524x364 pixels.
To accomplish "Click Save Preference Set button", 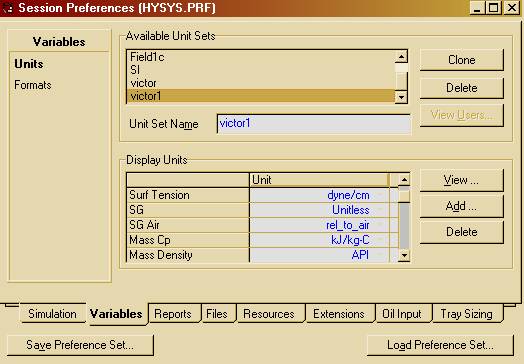I will 80,345.
